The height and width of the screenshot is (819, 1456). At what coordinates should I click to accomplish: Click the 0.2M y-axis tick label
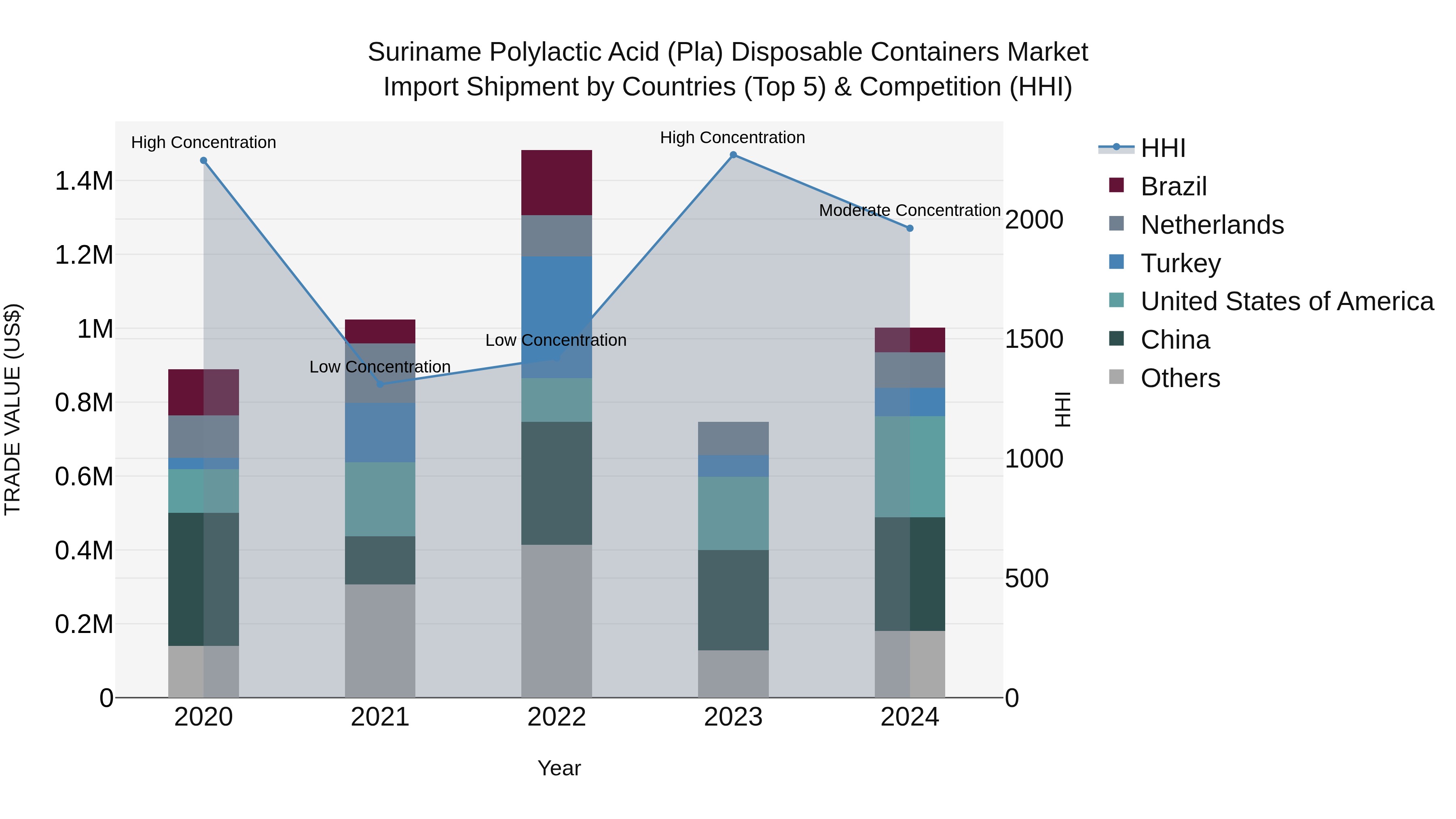click(x=84, y=624)
